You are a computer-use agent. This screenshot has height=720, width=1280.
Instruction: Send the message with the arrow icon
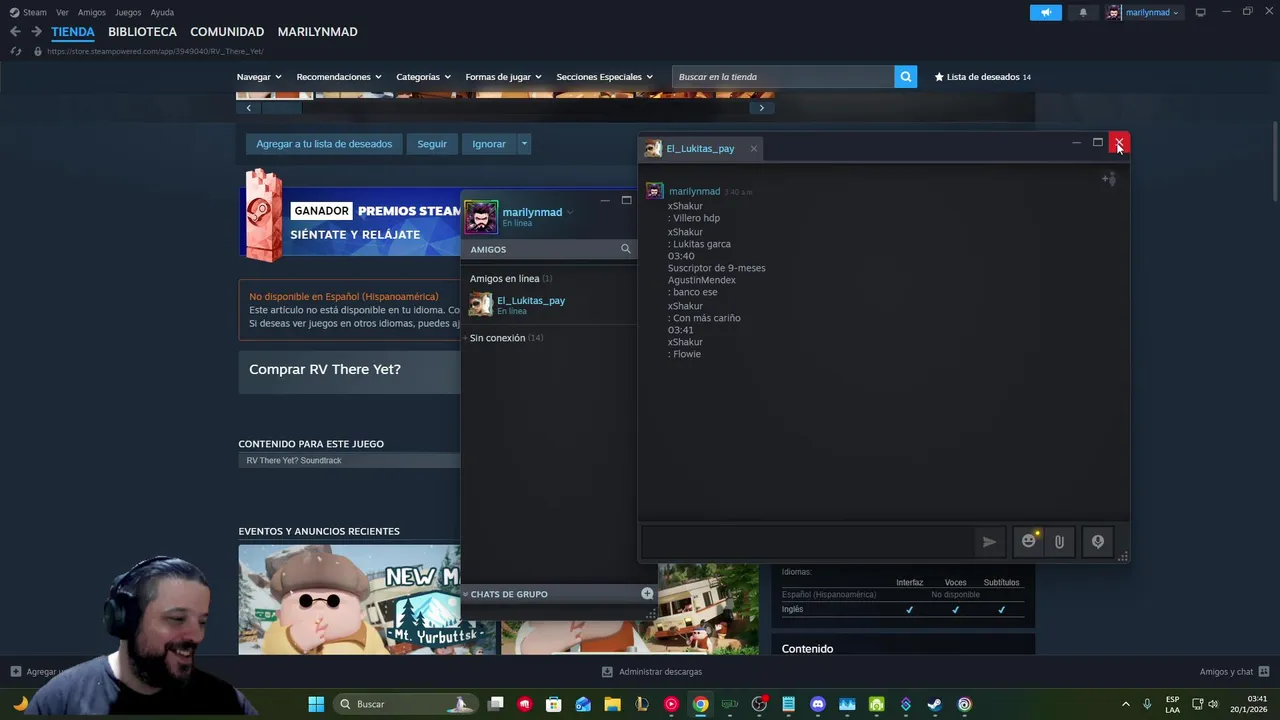coord(989,541)
